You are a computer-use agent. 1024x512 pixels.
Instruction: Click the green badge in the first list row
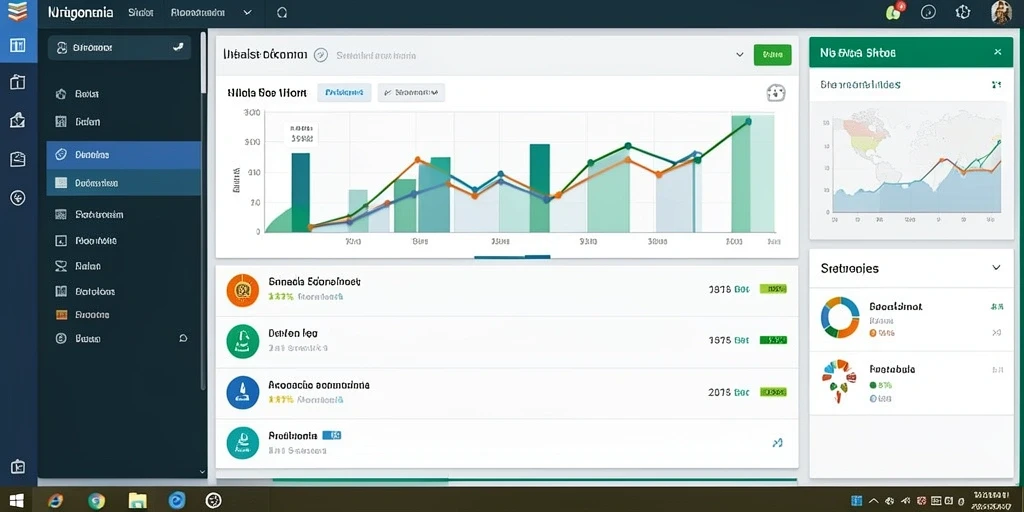click(x=773, y=289)
